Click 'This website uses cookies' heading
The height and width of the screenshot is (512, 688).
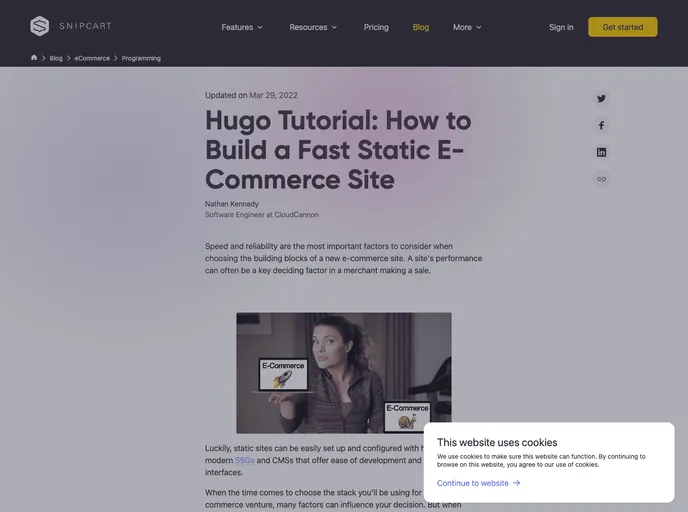click(497, 442)
